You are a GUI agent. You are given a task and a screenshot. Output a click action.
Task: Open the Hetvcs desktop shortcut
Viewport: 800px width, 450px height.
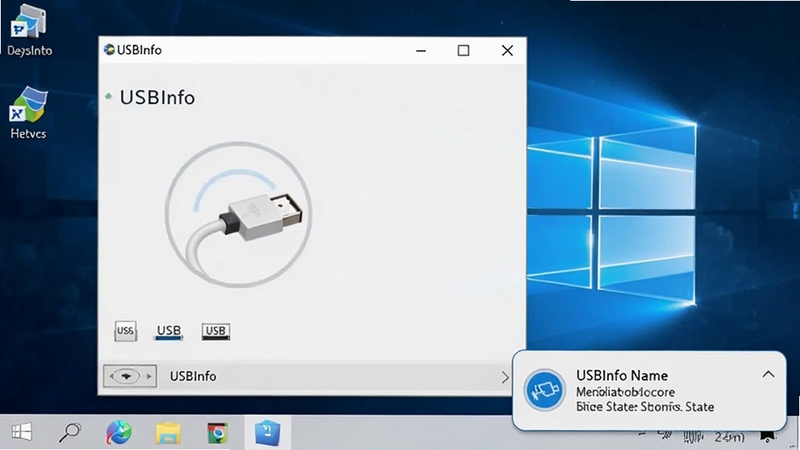coord(28,113)
